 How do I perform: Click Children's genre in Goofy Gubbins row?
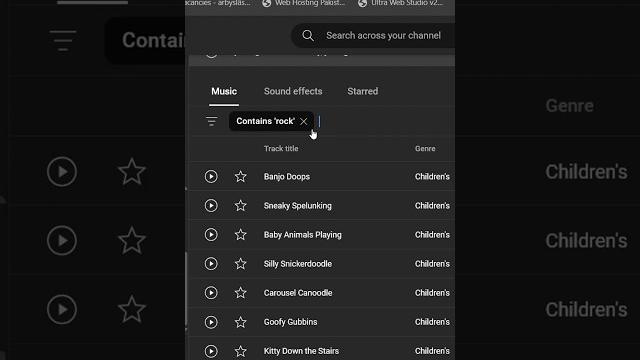tap(432, 322)
